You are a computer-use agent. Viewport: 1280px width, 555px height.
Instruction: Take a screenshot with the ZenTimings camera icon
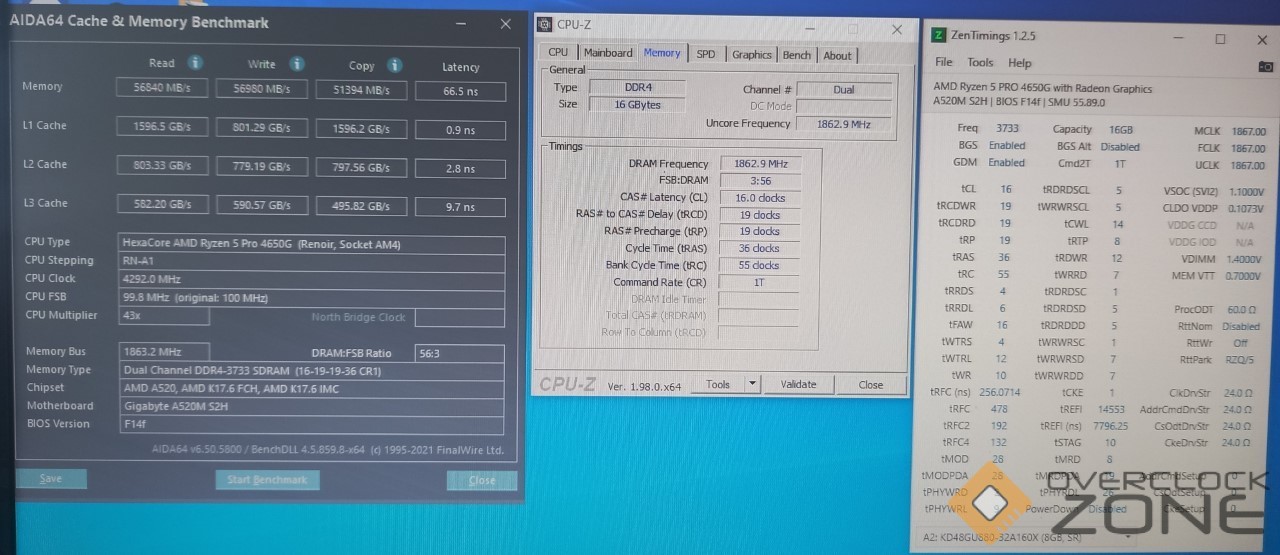tap(1266, 66)
